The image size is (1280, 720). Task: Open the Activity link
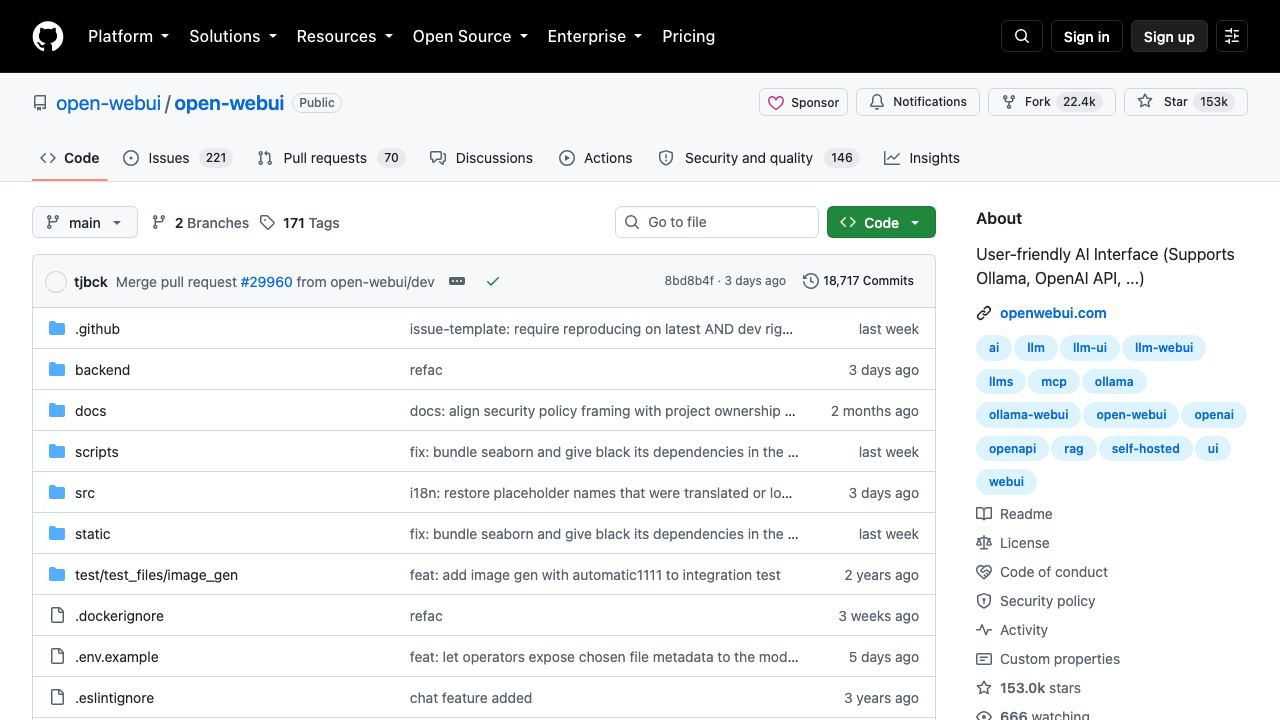(1012, 630)
